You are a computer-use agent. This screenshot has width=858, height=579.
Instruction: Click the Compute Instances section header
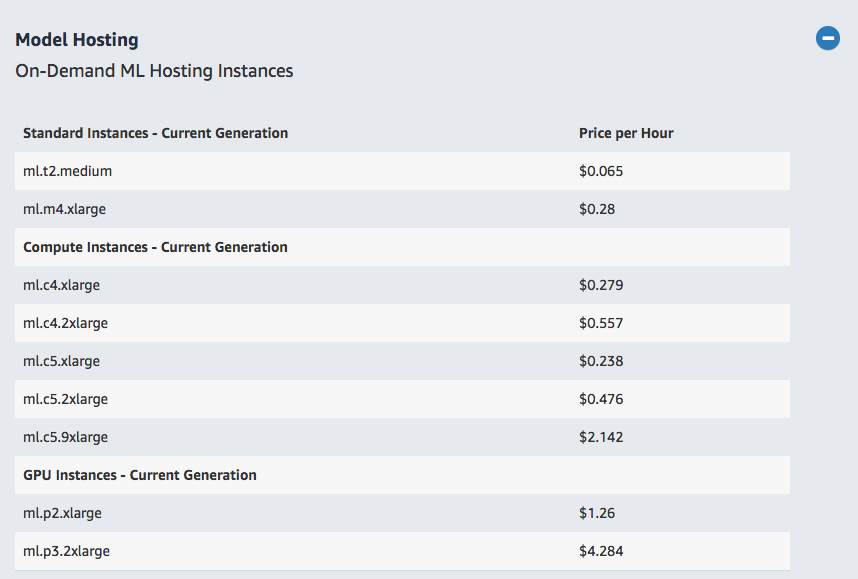(x=155, y=247)
